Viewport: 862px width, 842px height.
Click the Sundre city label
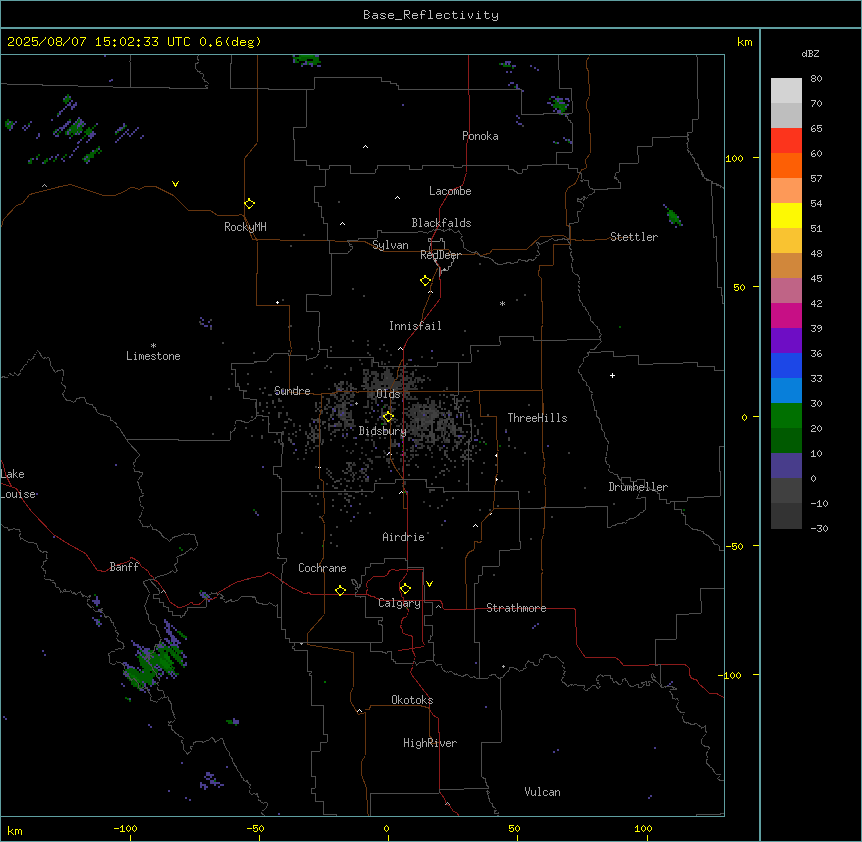click(x=292, y=391)
